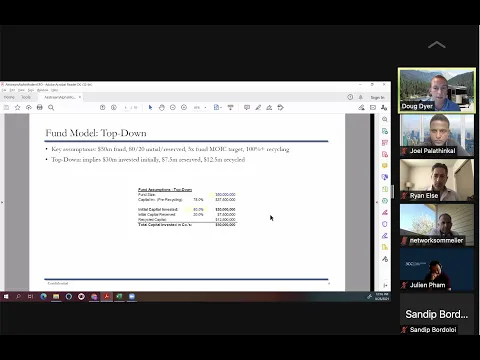Open the Help menu
This screenshot has width=480, height=360.
(54, 90)
